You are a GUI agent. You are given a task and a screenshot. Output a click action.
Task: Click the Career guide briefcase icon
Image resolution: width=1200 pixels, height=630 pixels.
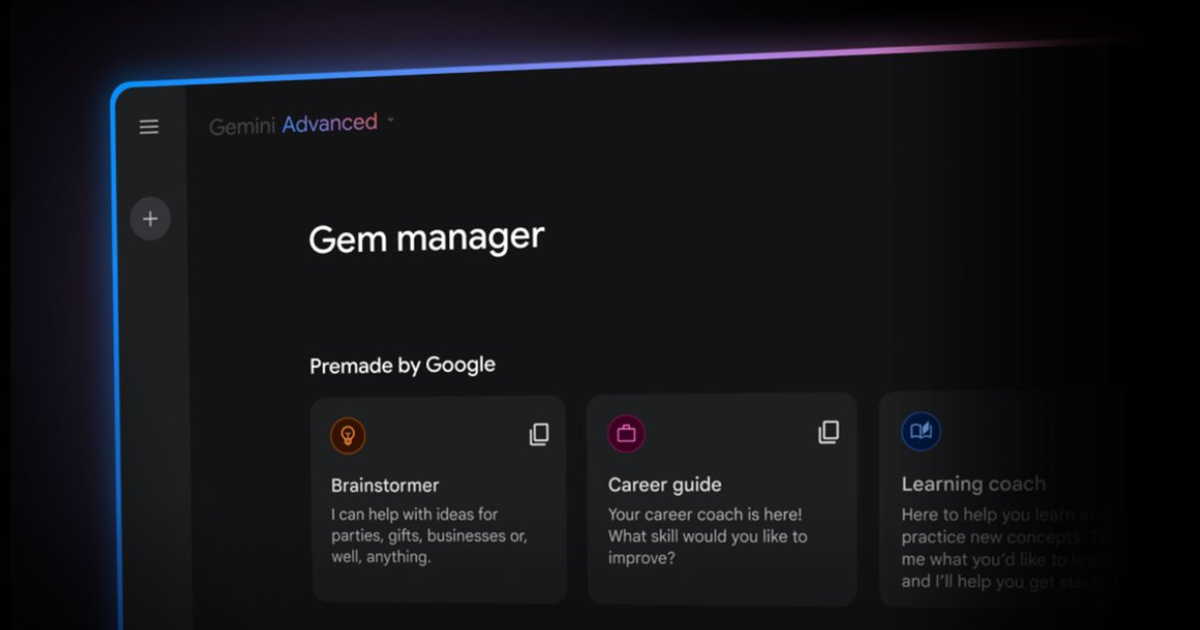point(626,434)
